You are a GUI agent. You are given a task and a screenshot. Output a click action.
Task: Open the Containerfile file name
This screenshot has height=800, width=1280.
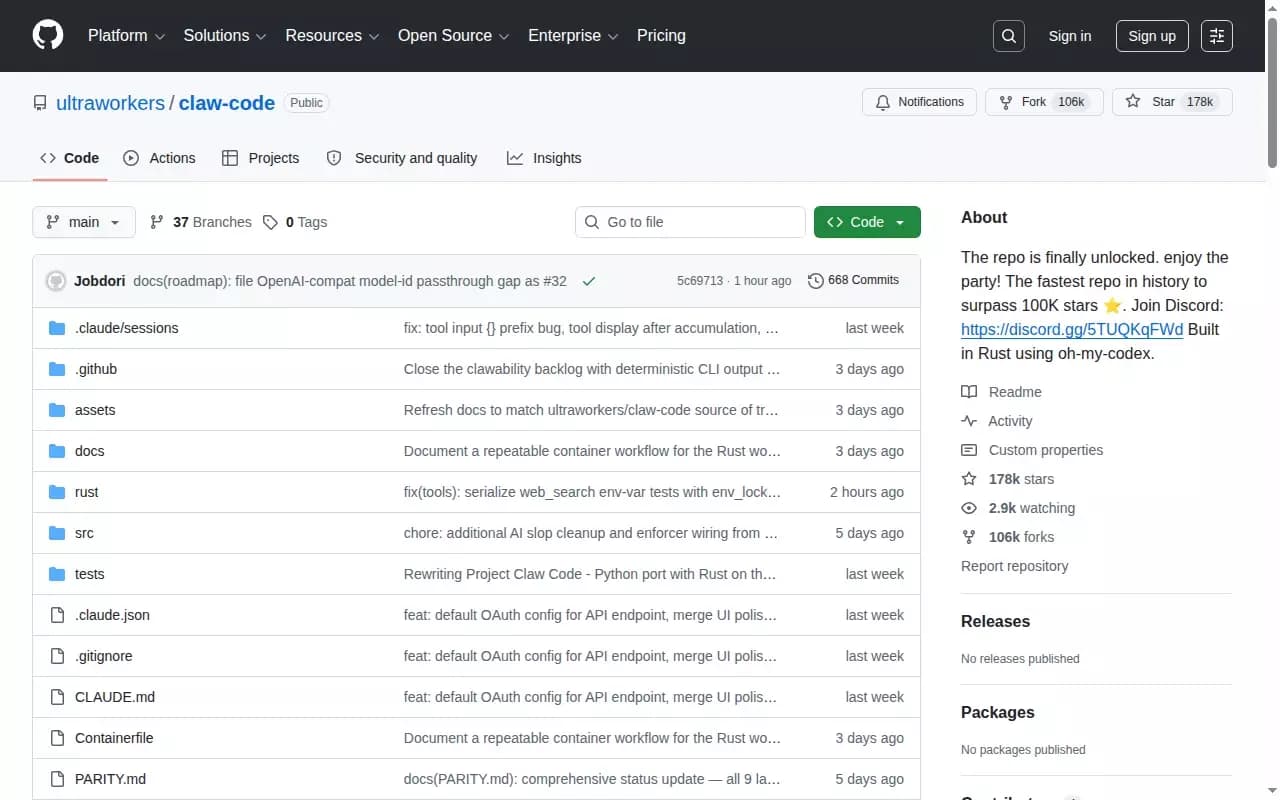point(114,738)
